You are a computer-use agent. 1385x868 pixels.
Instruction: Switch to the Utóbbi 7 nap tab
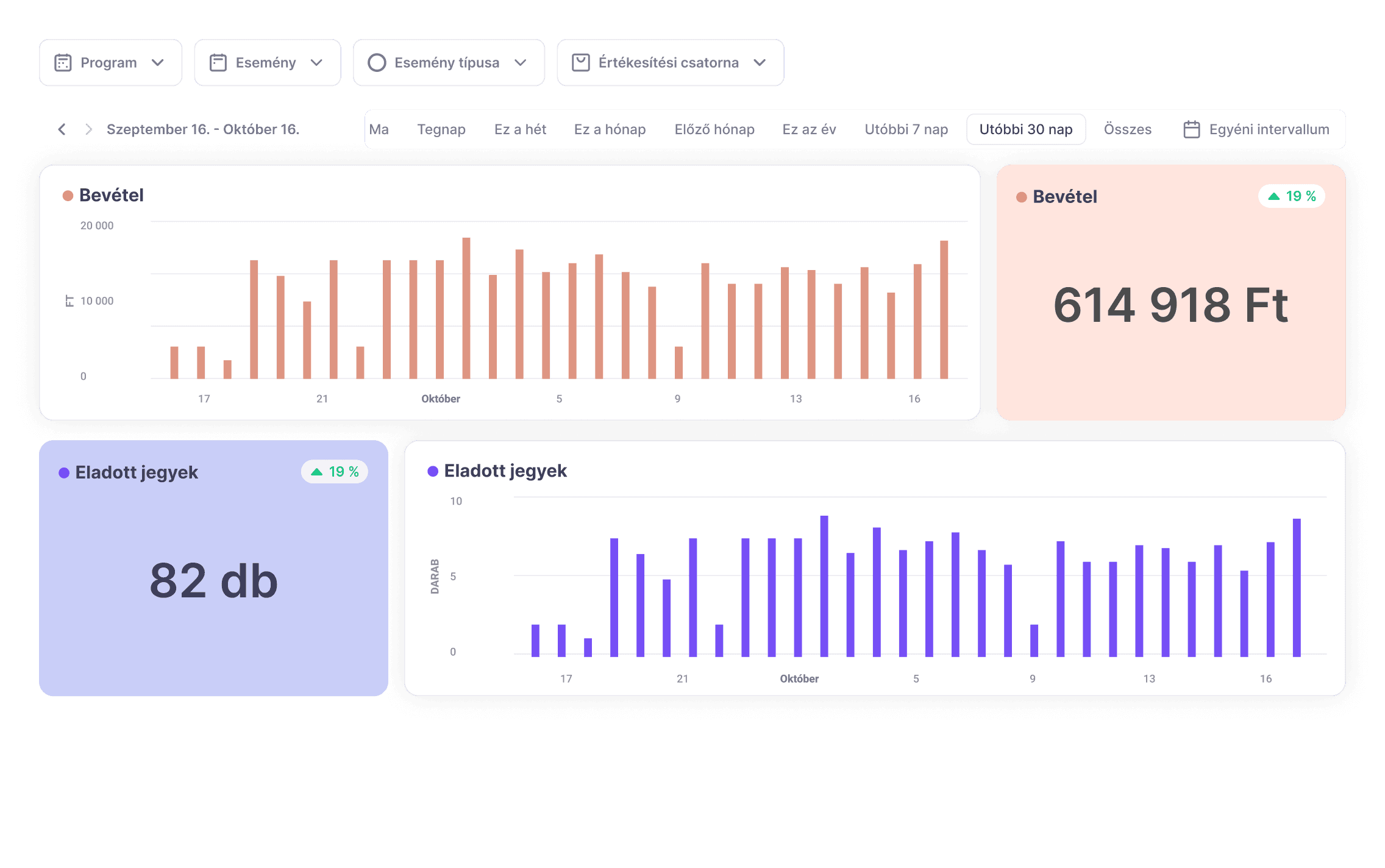[x=906, y=129]
